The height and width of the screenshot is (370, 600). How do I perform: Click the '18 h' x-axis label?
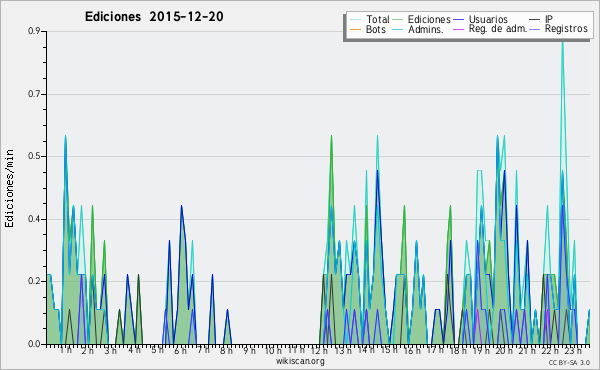[458, 351]
